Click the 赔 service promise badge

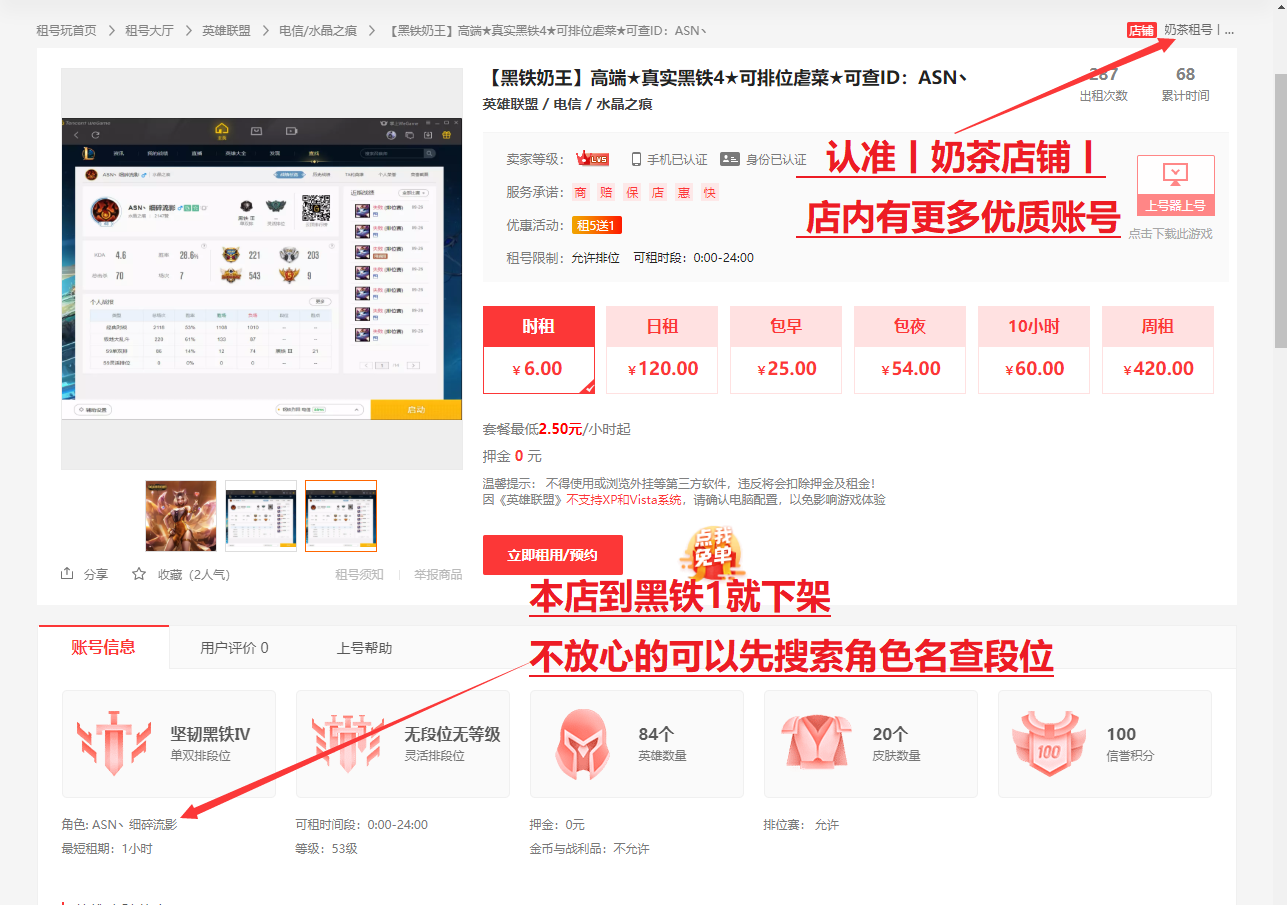(607, 192)
